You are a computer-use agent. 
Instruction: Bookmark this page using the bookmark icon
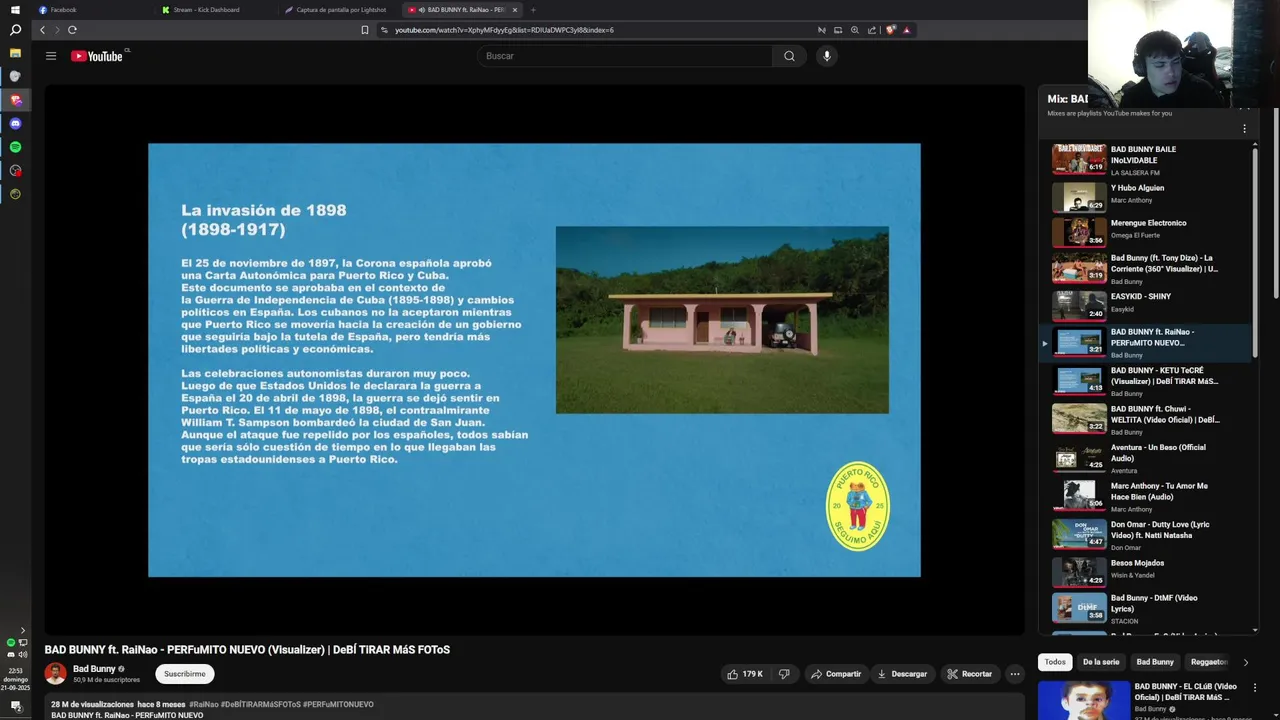(365, 30)
